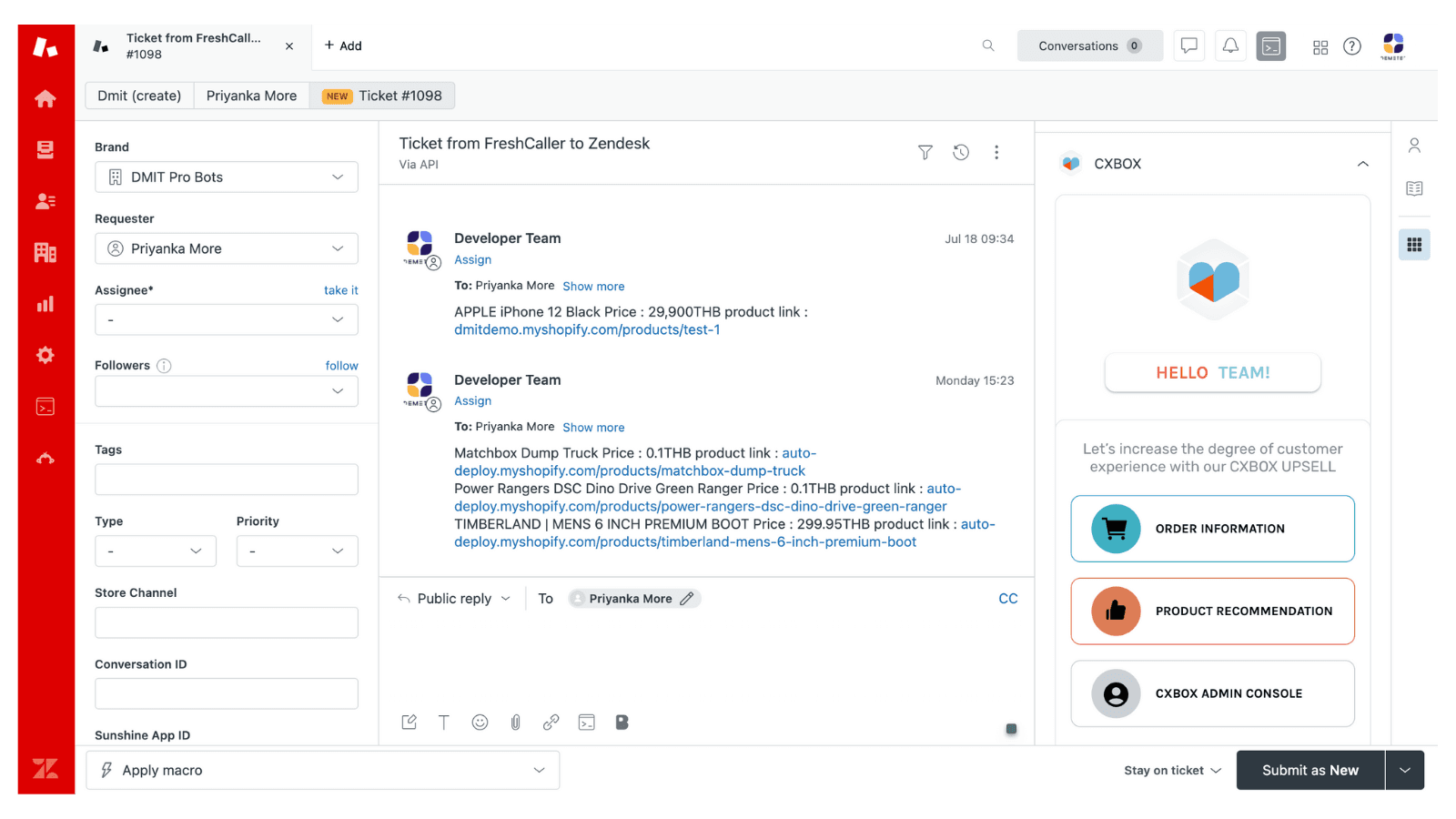The height and width of the screenshot is (819, 1456).
Task: Switch to the Ticket from FreshCall... #1098 tab
Action: pos(193,46)
